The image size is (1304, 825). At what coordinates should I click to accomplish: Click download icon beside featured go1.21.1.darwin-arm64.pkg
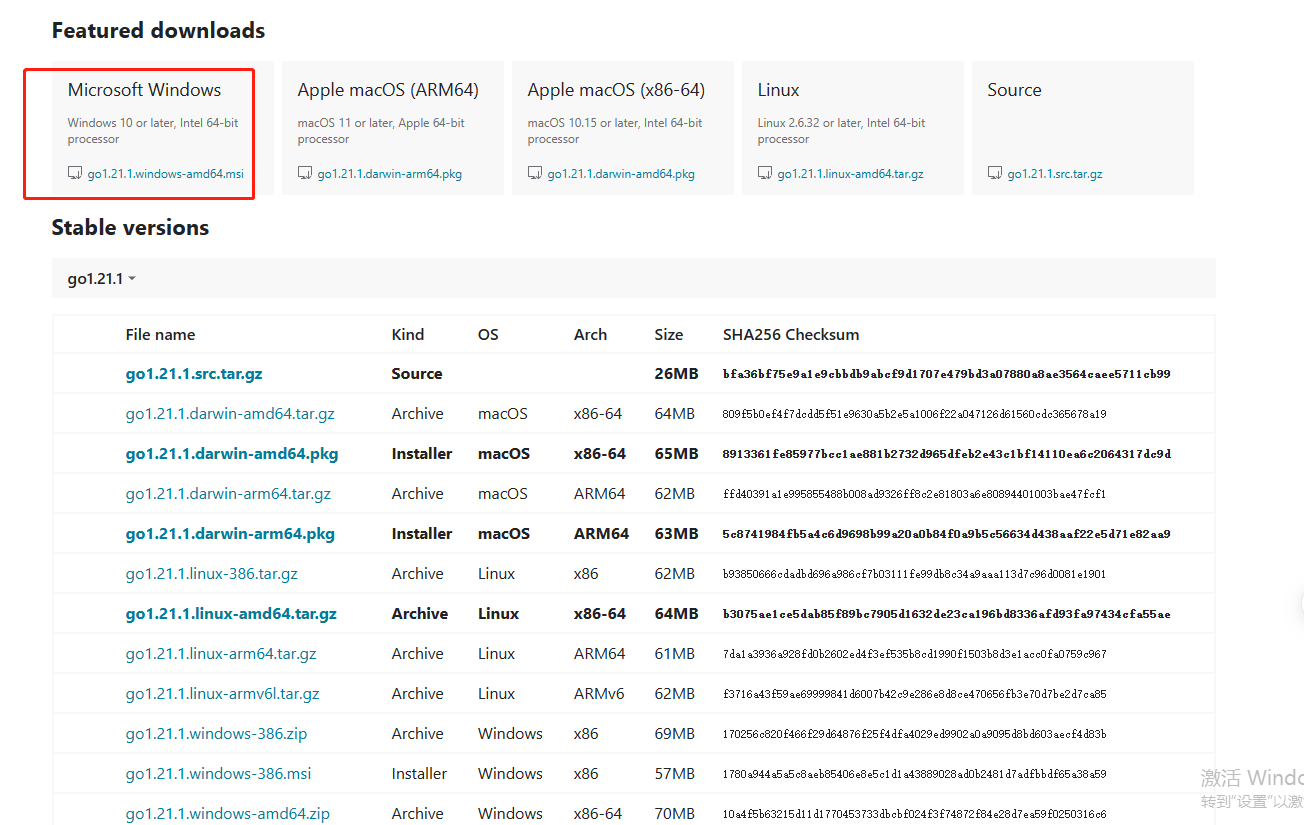(305, 173)
